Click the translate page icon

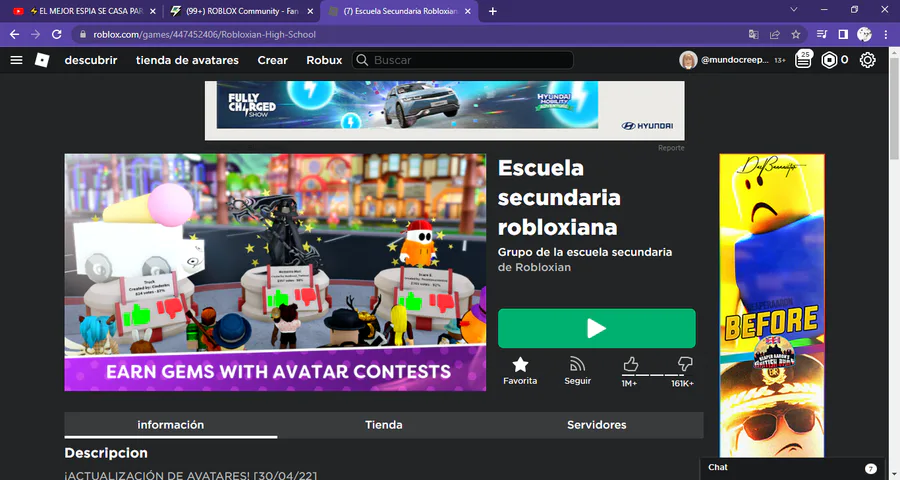pos(754,34)
